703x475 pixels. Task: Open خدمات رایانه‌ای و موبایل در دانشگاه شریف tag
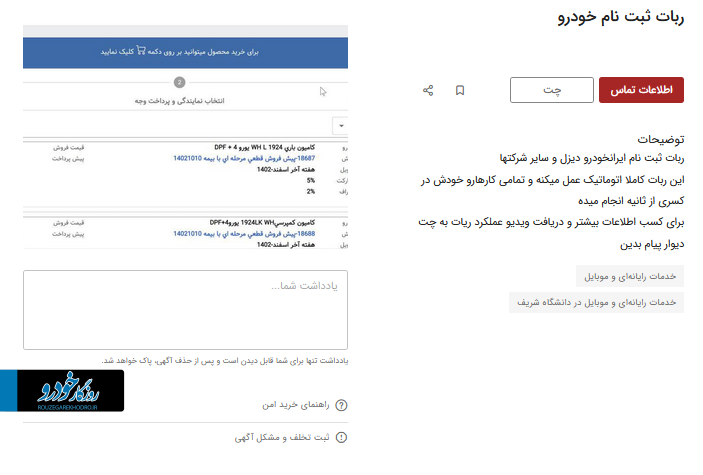[596, 302]
